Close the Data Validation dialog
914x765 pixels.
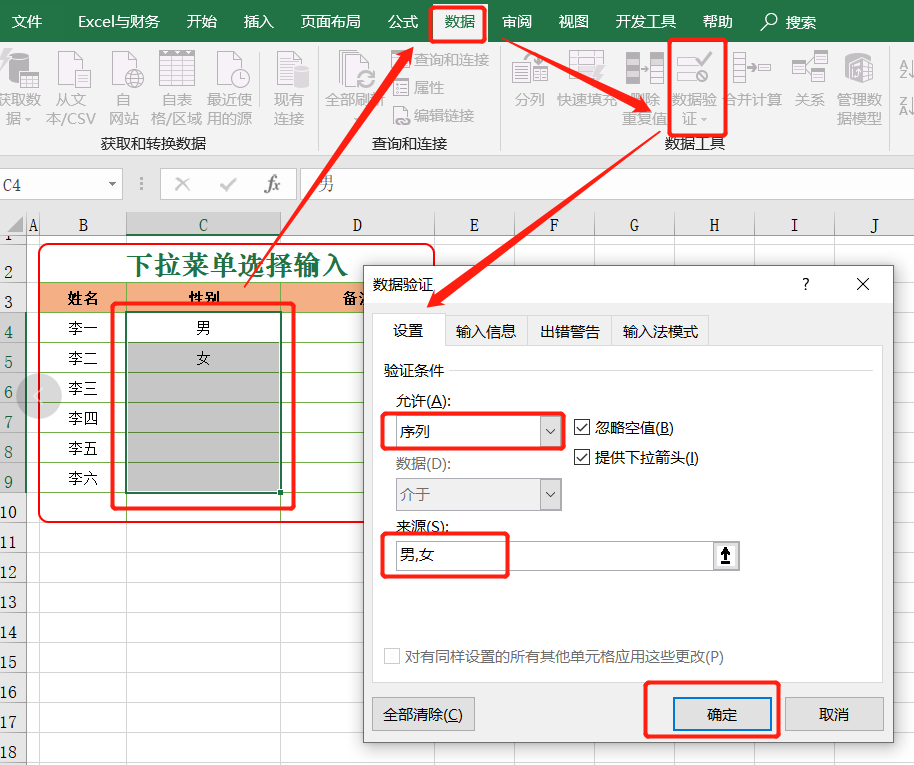pos(863,285)
